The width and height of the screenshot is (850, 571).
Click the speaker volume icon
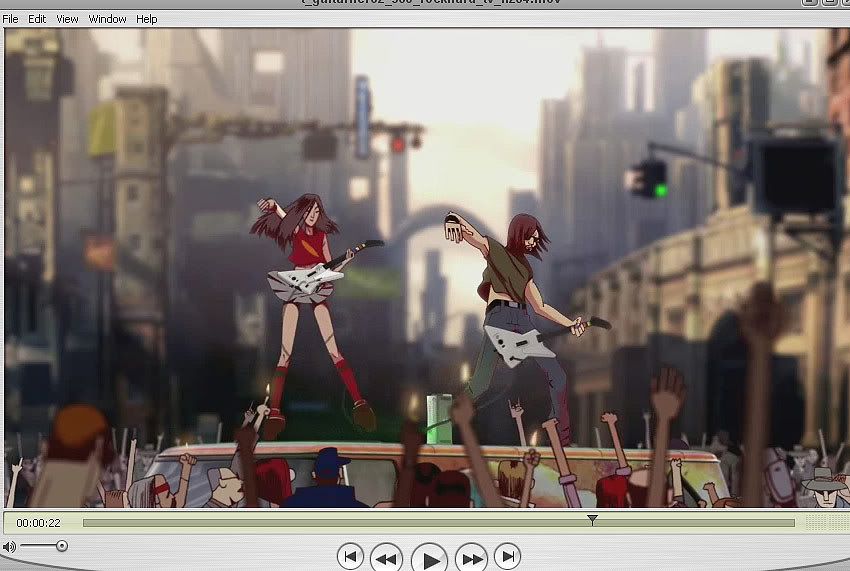[9, 547]
